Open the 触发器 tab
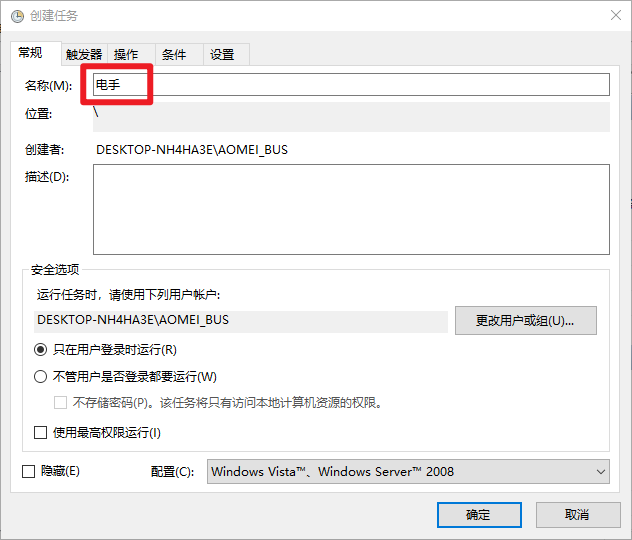 click(84, 54)
